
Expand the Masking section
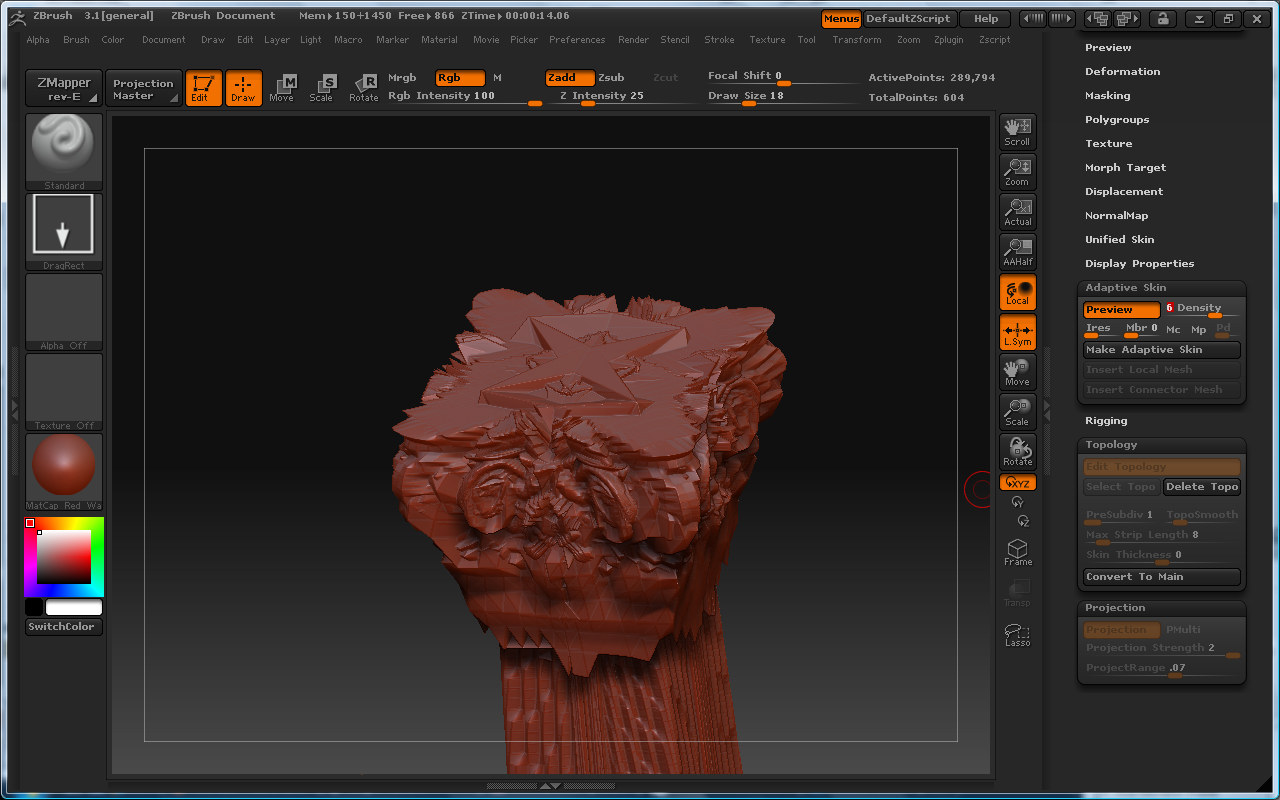pyautogui.click(x=1107, y=96)
